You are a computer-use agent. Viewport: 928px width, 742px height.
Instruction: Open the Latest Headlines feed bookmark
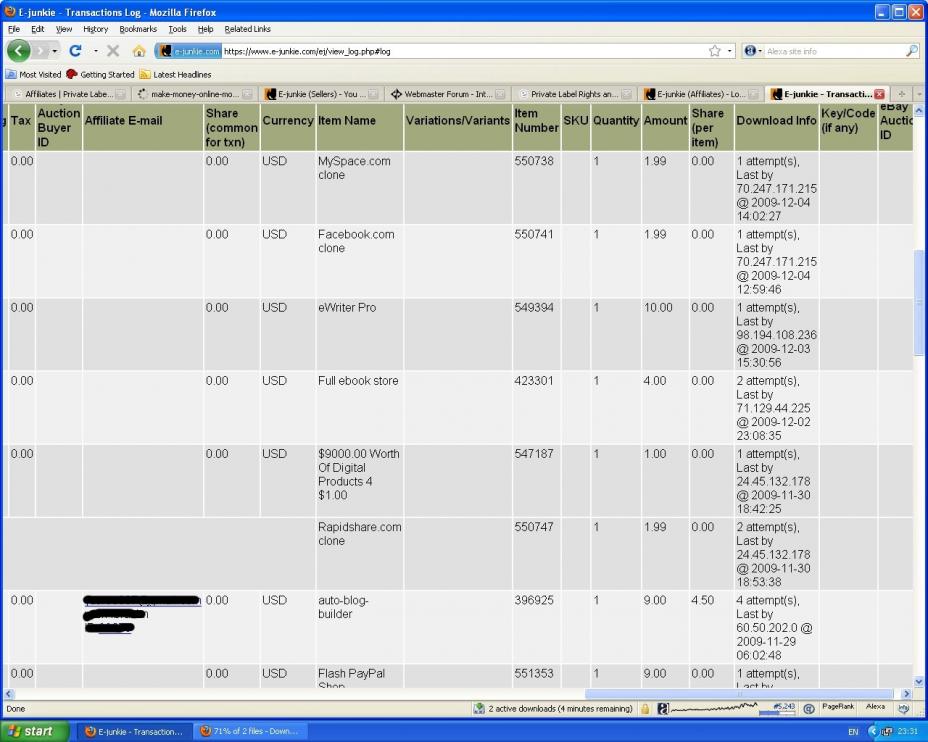coord(175,74)
